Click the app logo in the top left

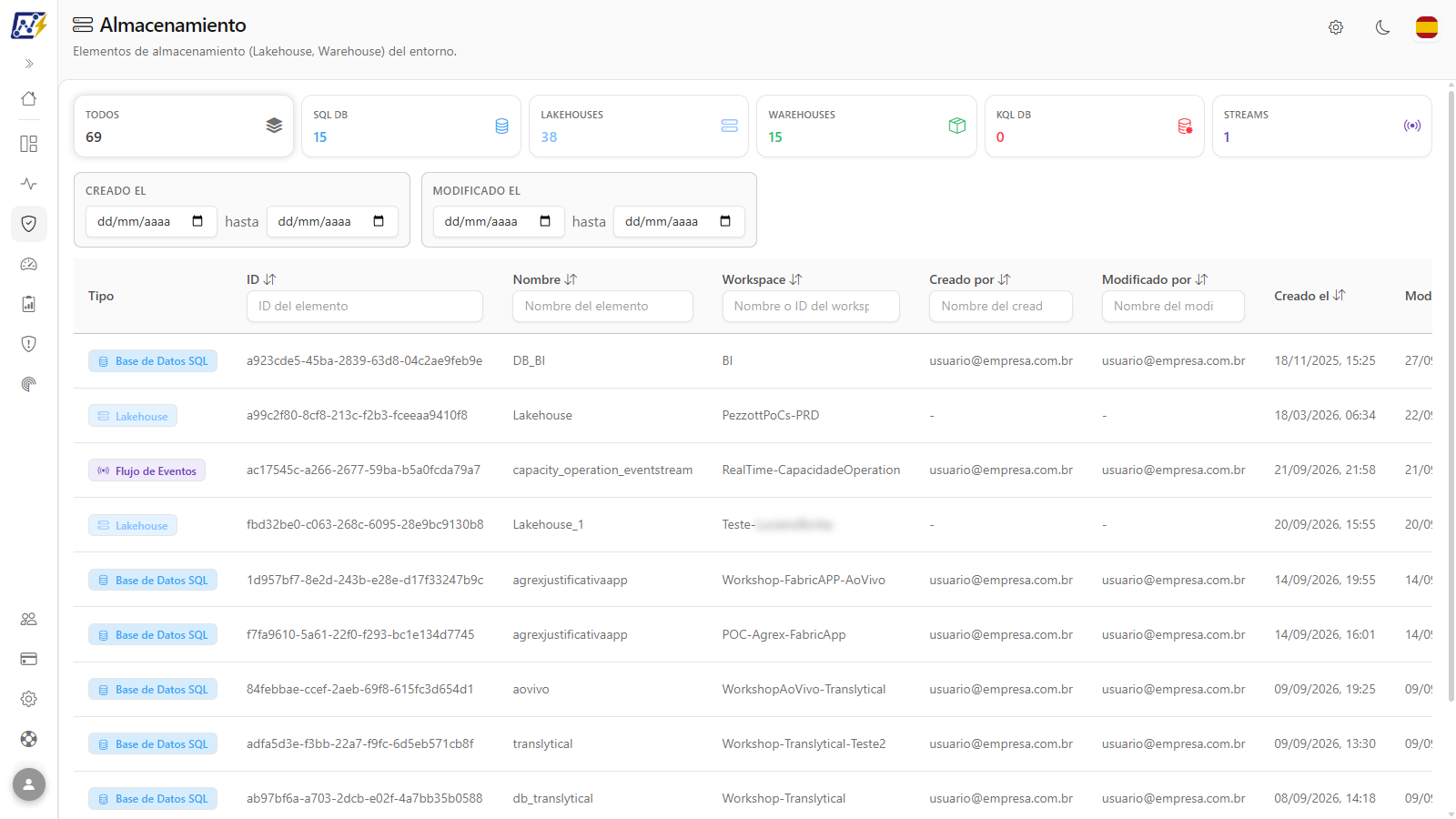(29, 25)
